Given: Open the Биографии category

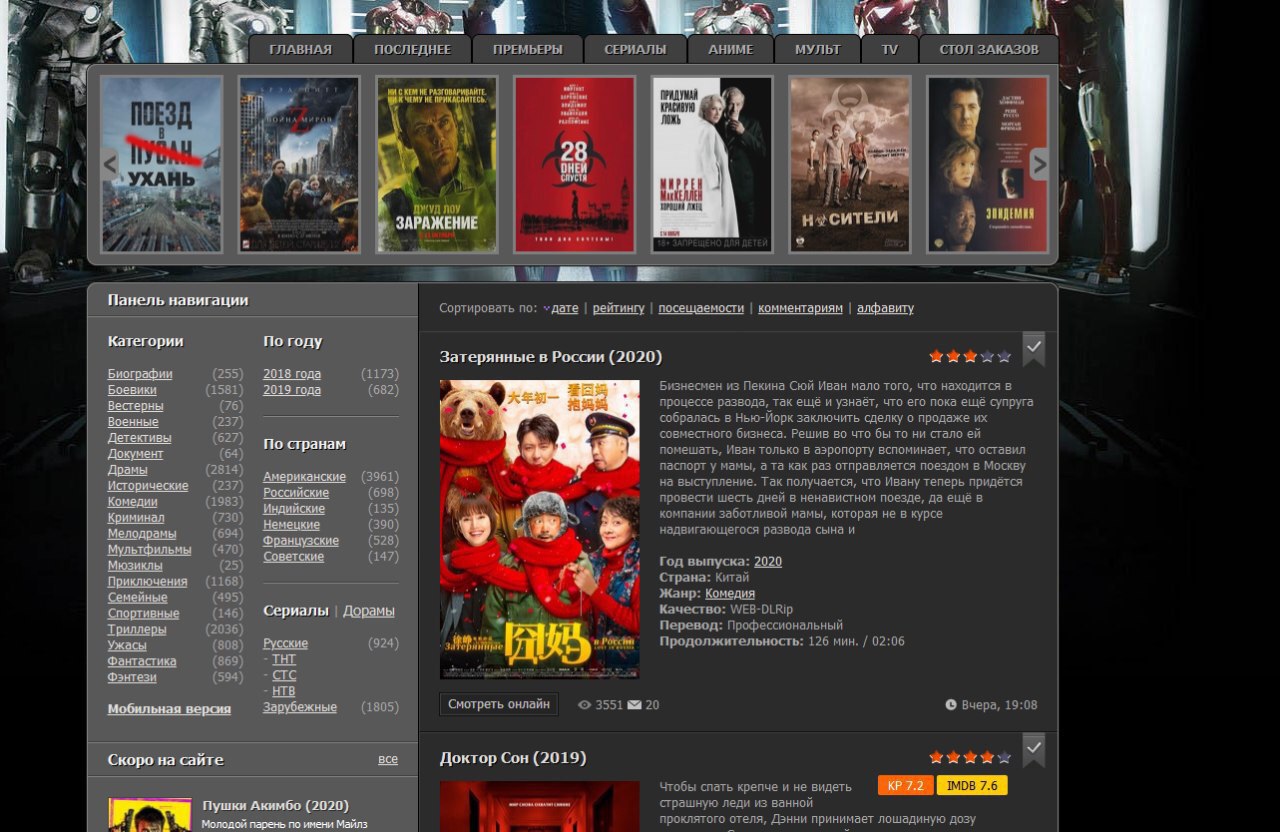Looking at the screenshot, I should 140,374.
